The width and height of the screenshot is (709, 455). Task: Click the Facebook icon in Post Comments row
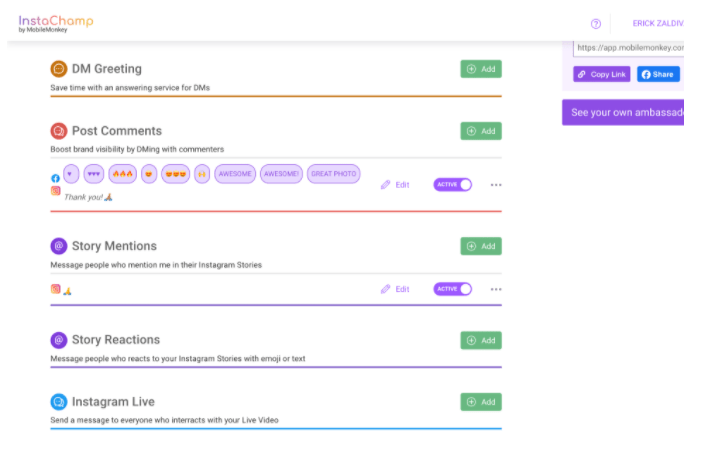pos(56,178)
